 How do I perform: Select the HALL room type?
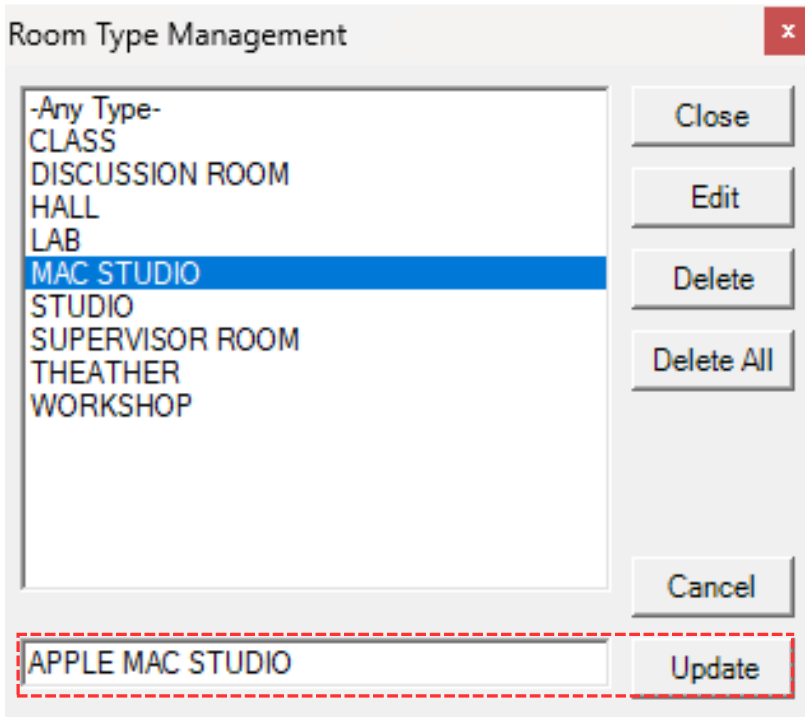click(x=65, y=207)
